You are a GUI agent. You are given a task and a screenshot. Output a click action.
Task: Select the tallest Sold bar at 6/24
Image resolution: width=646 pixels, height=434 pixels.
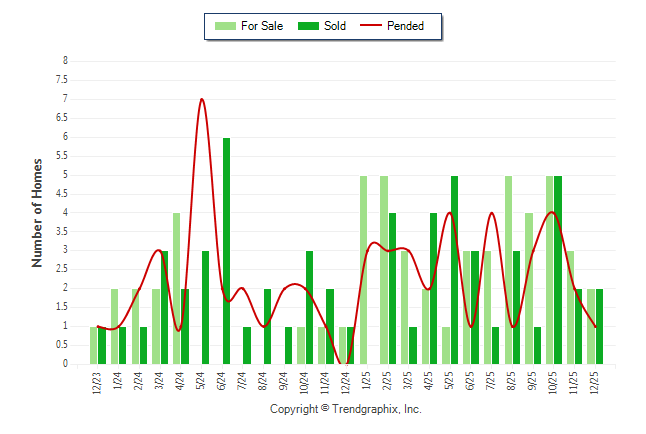pyautogui.click(x=227, y=250)
